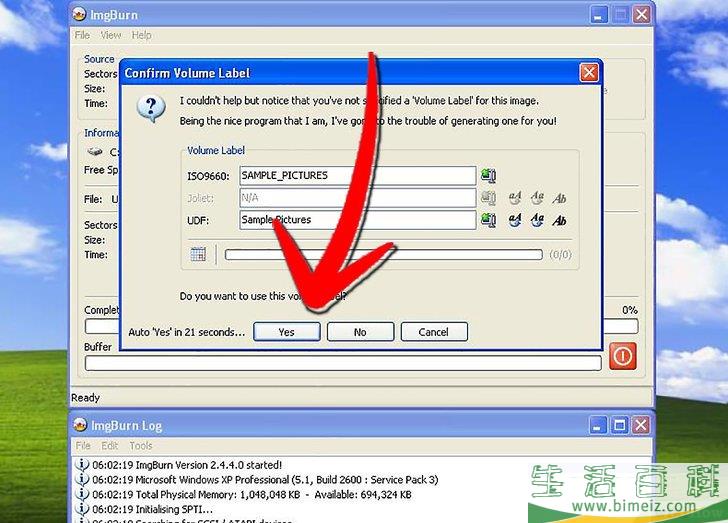Click the 'UDF:' label
The height and width of the screenshot is (523, 728).
[x=198, y=221]
